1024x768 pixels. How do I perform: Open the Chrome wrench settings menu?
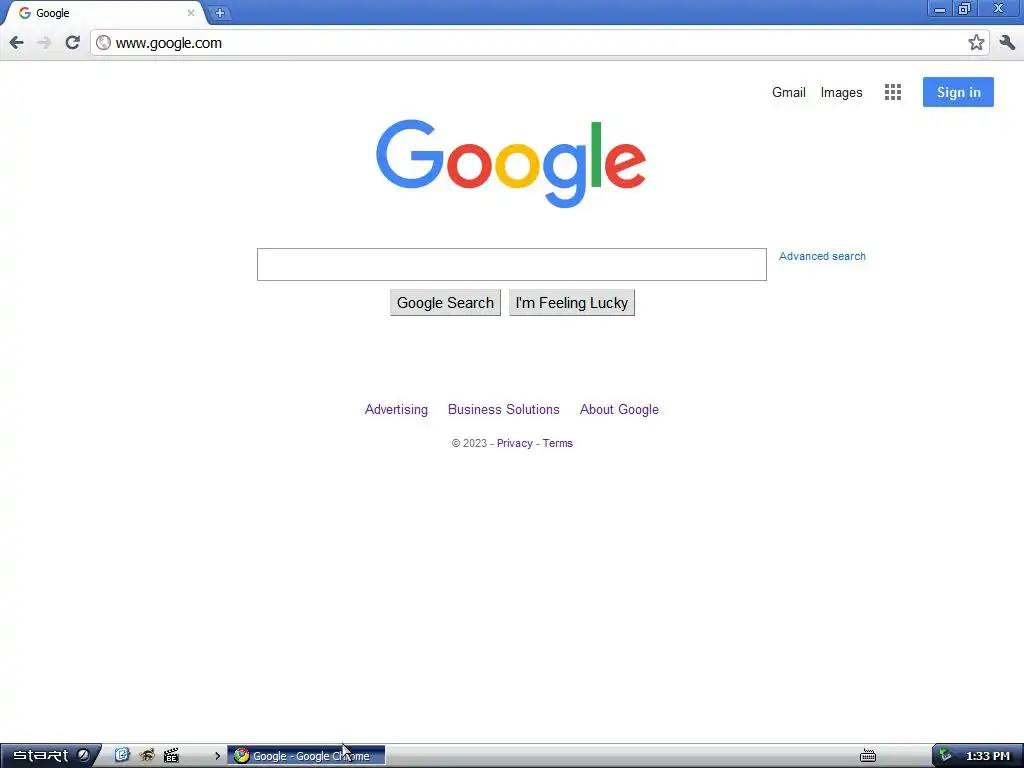(x=1007, y=43)
